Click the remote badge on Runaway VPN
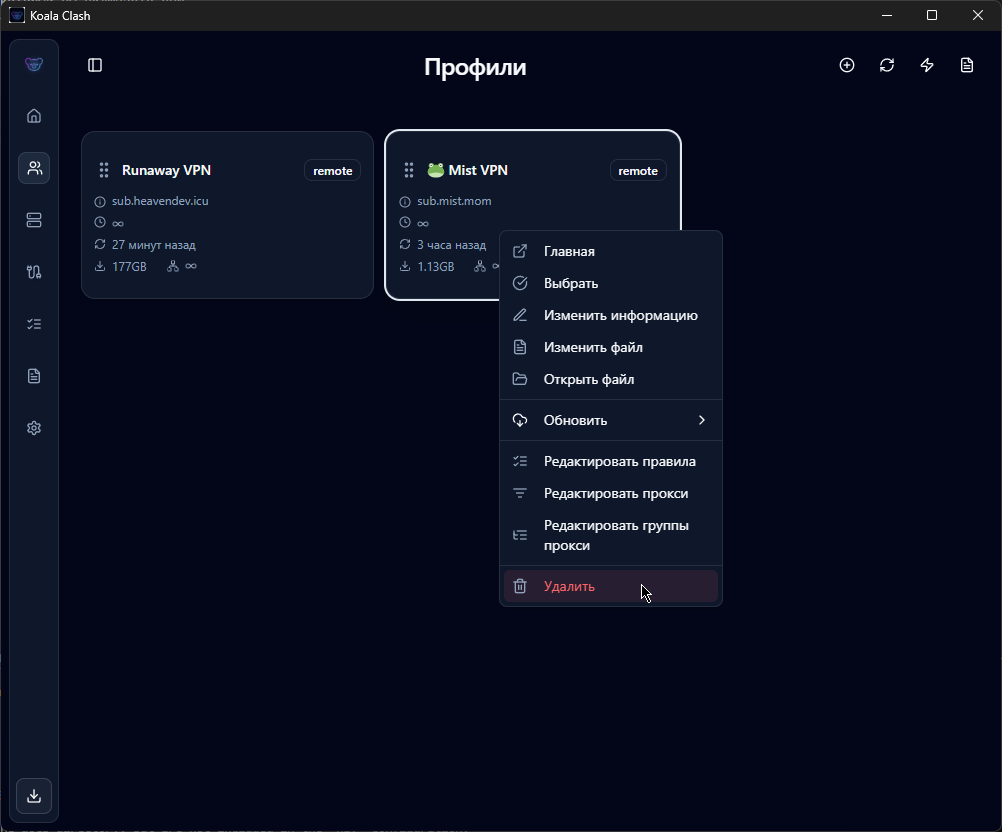This screenshot has width=1002, height=832. tap(332, 171)
